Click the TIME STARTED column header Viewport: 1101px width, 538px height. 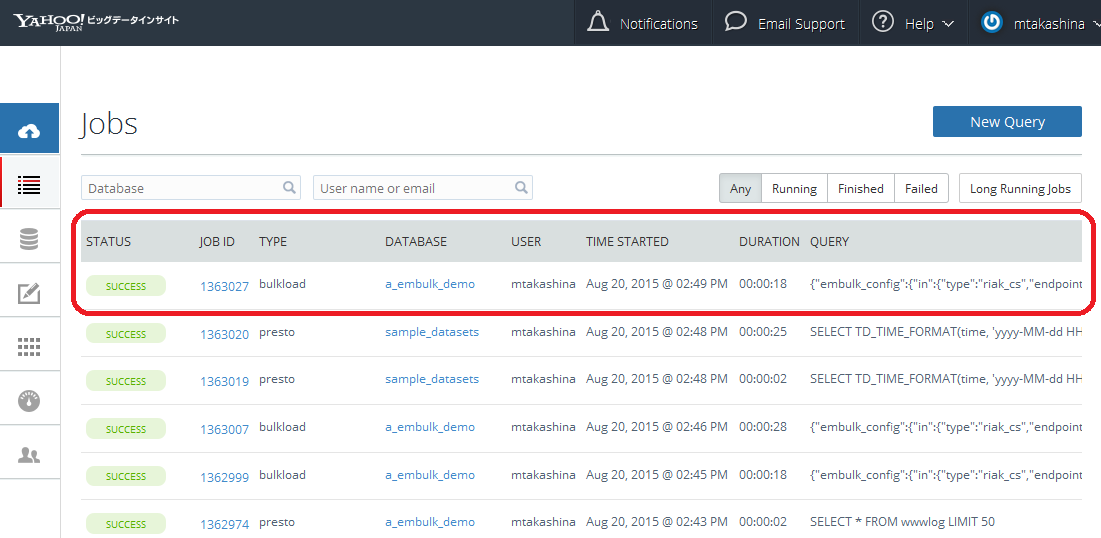[x=627, y=242]
